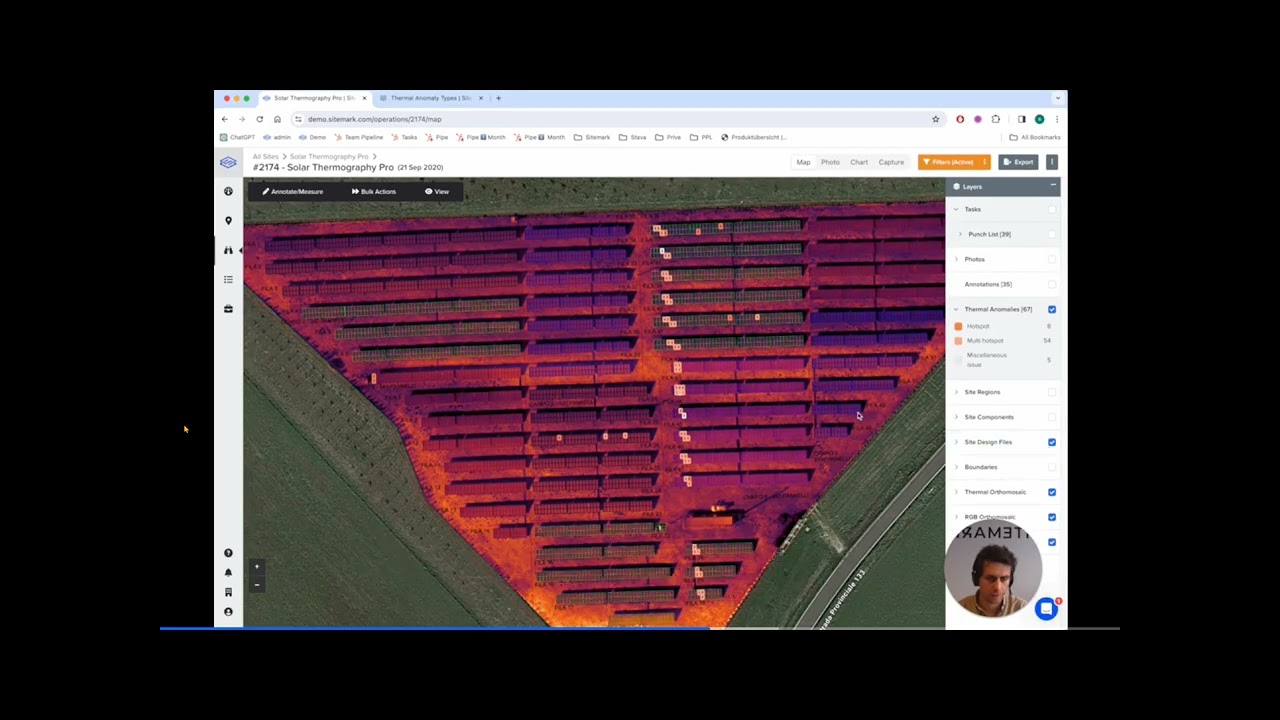Collapse the Thermal Anomalies group

pyautogui.click(x=956, y=309)
